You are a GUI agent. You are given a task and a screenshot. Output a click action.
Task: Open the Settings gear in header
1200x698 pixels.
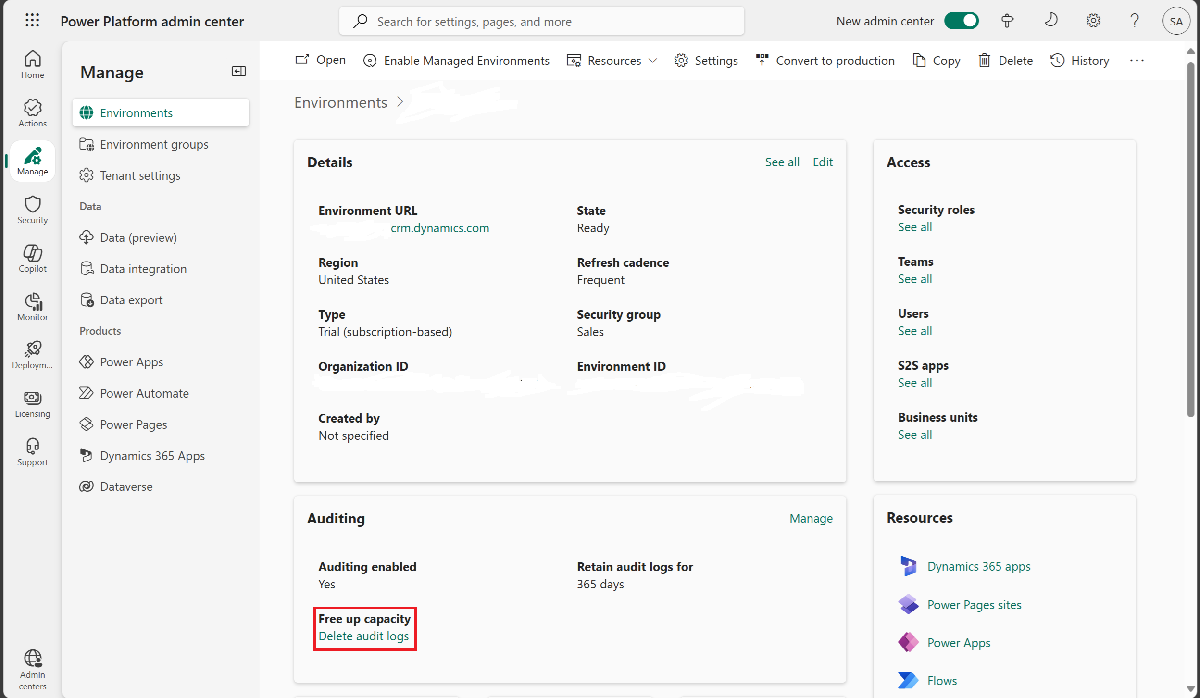click(1094, 21)
